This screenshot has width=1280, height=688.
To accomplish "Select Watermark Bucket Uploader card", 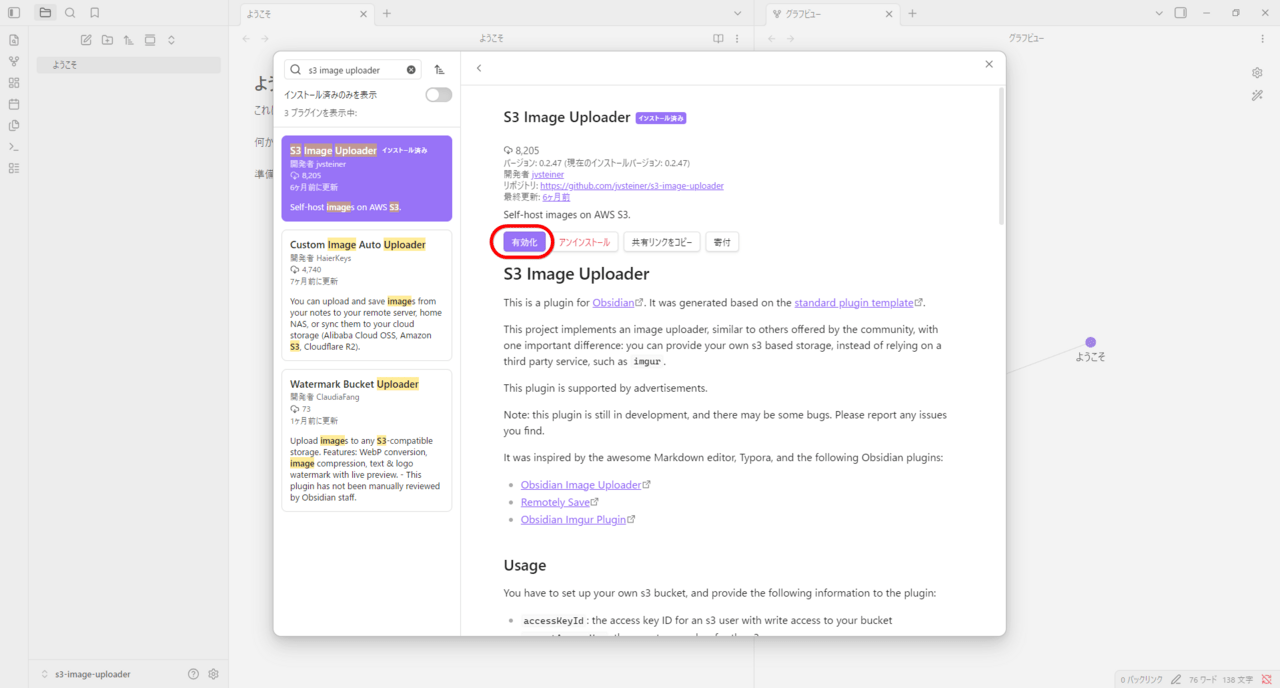I will click(366, 440).
